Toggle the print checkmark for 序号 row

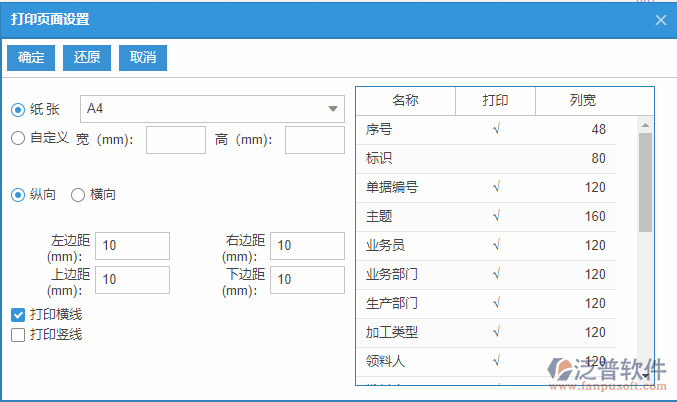click(x=496, y=130)
